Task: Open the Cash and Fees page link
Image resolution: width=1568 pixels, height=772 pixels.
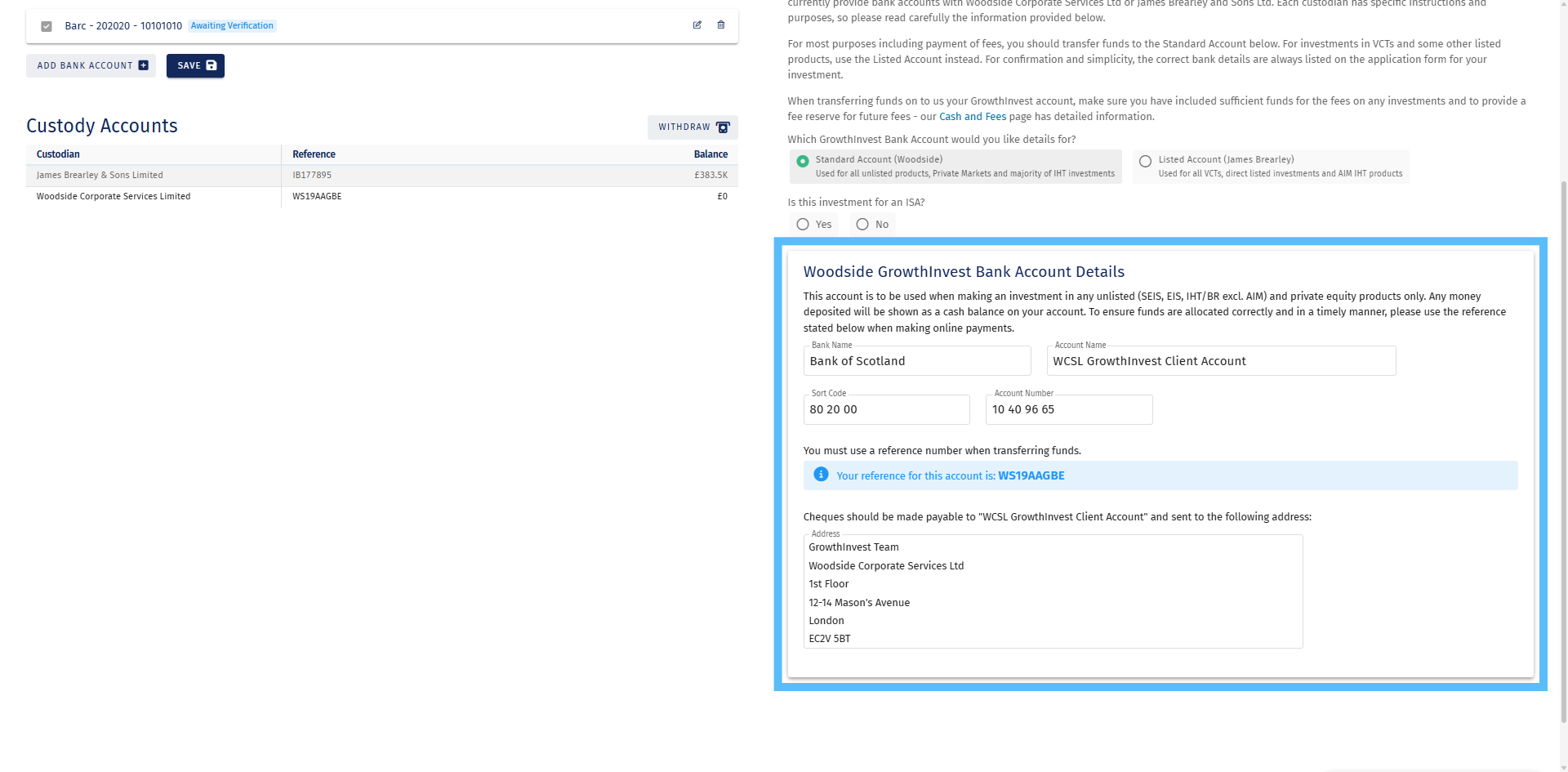Action: click(x=972, y=116)
